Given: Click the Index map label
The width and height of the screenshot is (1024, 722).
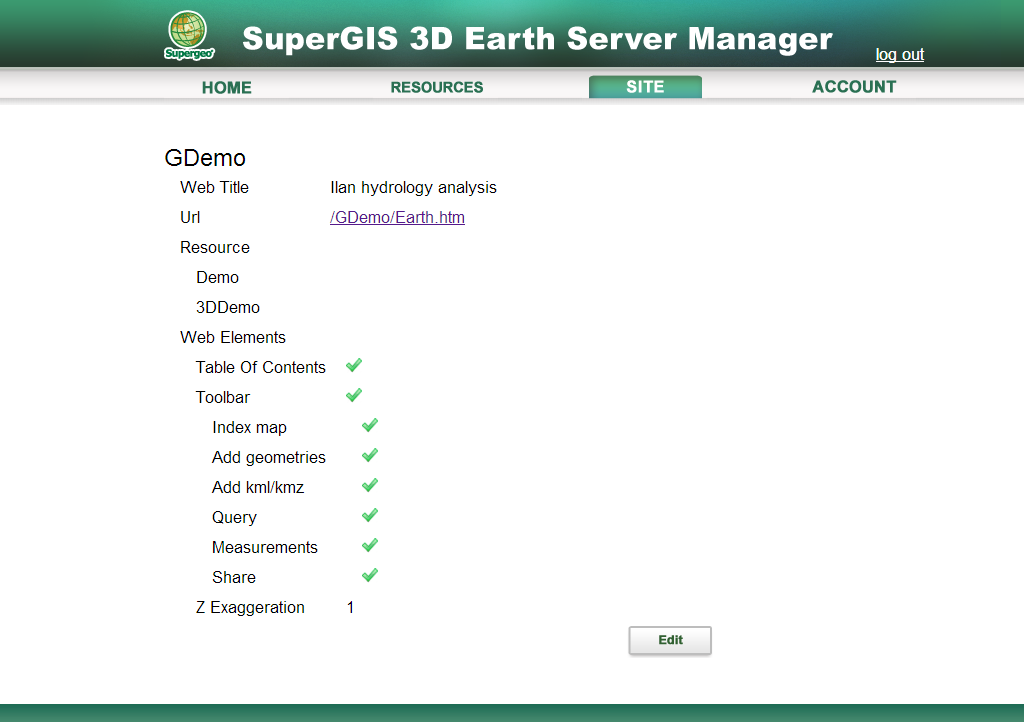Looking at the screenshot, I should coord(249,428).
